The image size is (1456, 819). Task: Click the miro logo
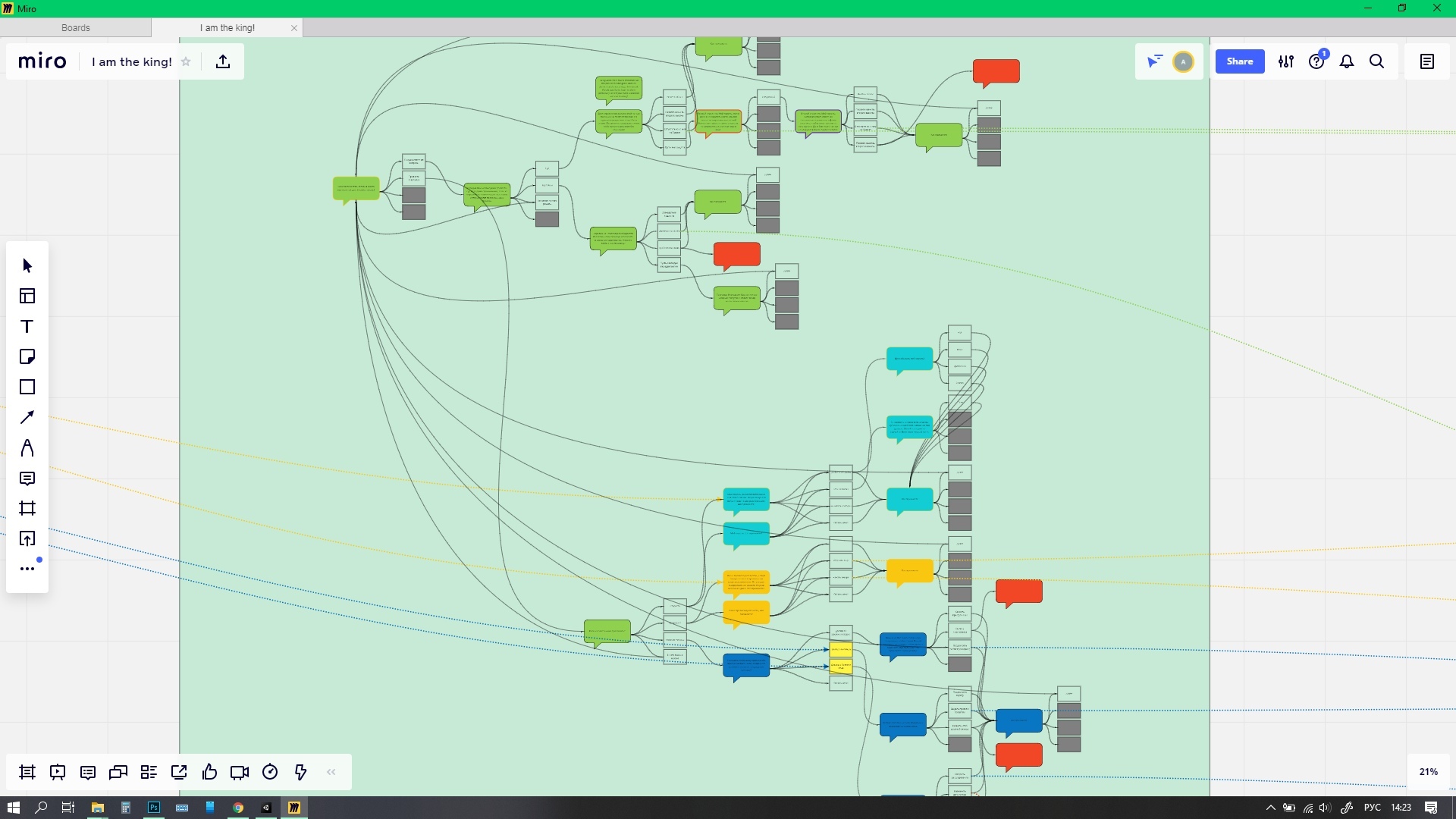(42, 61)
